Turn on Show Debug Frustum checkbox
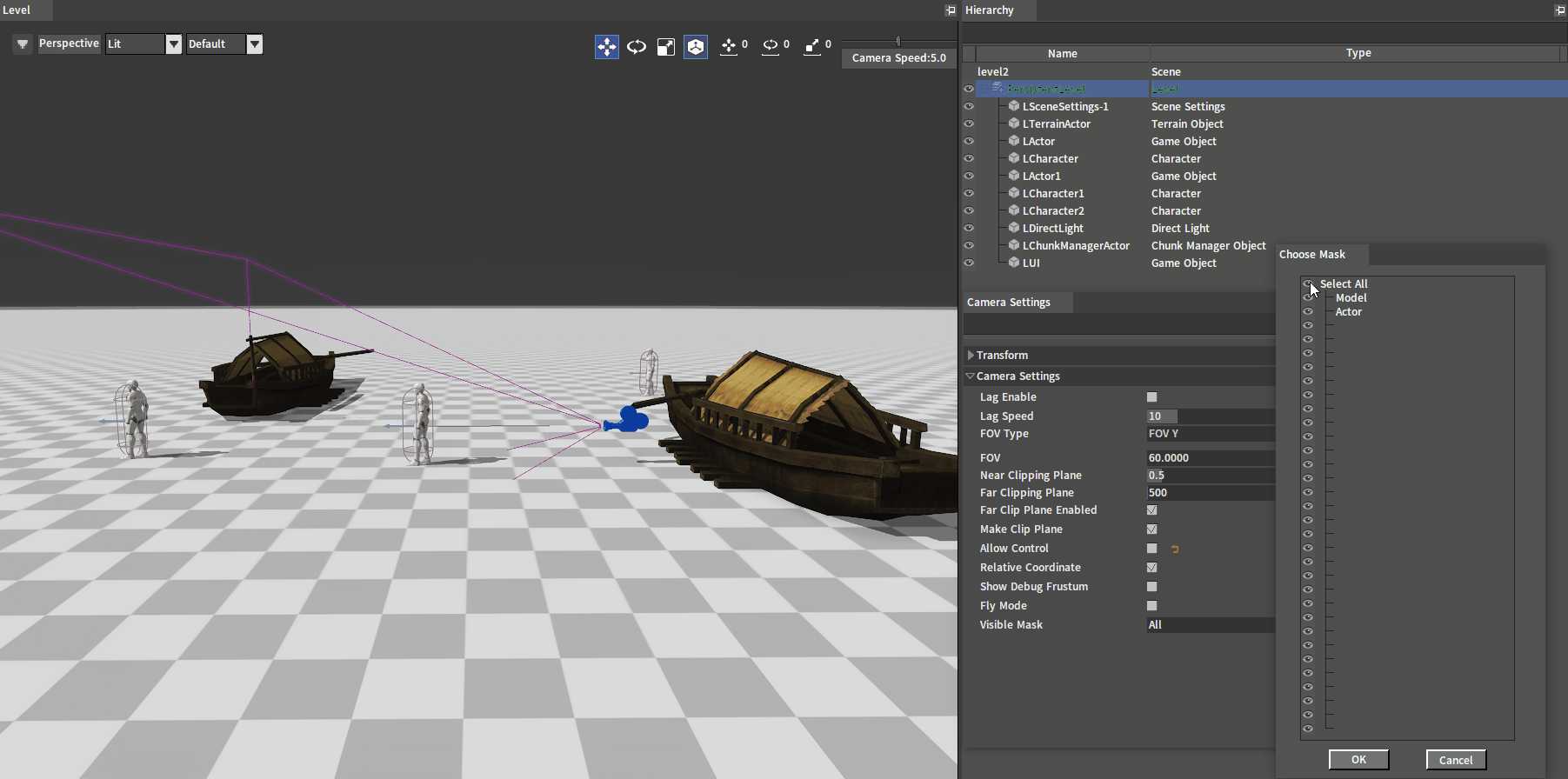The width and height of the screenshot is (1568, 779). tap(1151, 587)
